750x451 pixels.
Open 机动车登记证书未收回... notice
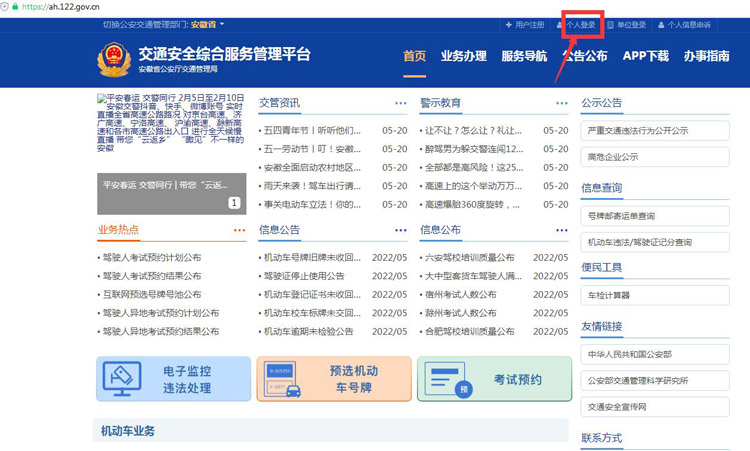pyautogui.click(x=312, y=295)
